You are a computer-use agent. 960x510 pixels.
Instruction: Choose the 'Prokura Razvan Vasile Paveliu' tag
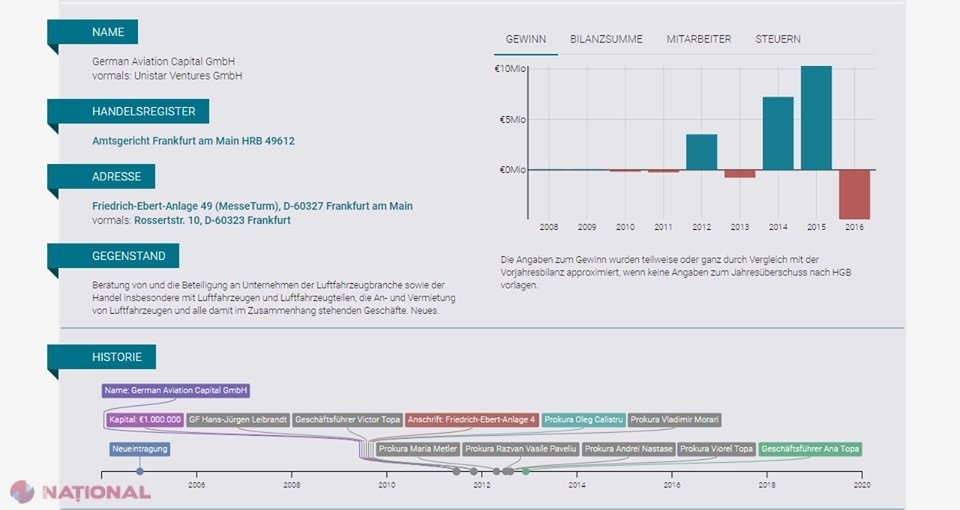520,449
